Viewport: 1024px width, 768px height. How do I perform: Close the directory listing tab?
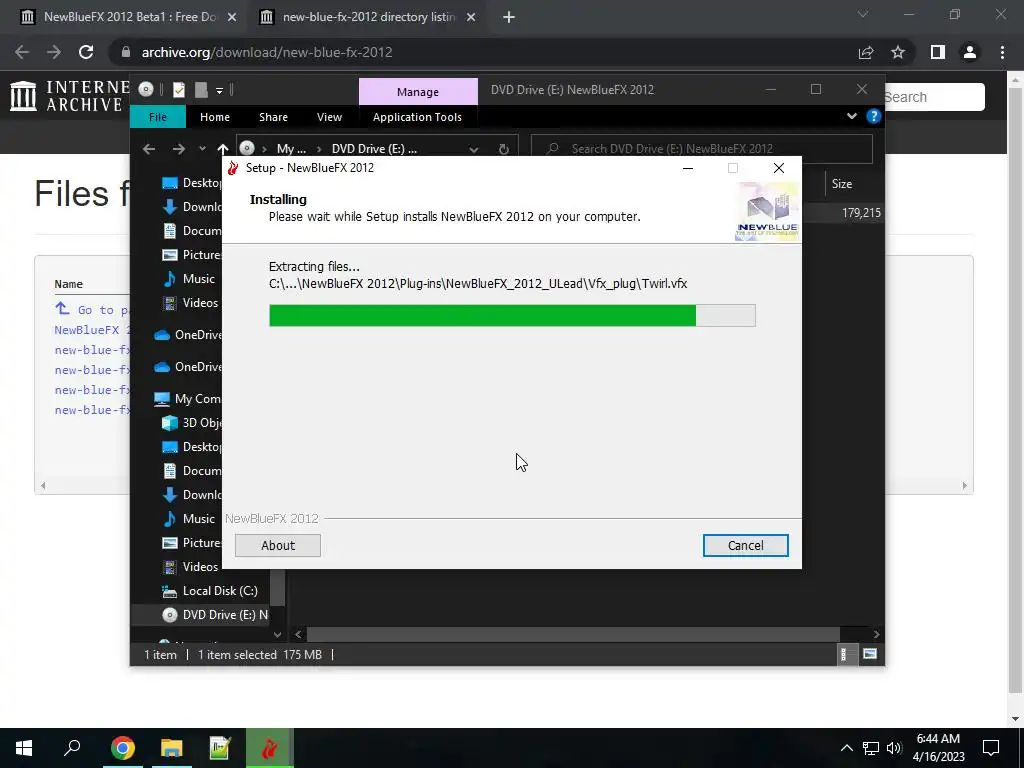(471, 18)
